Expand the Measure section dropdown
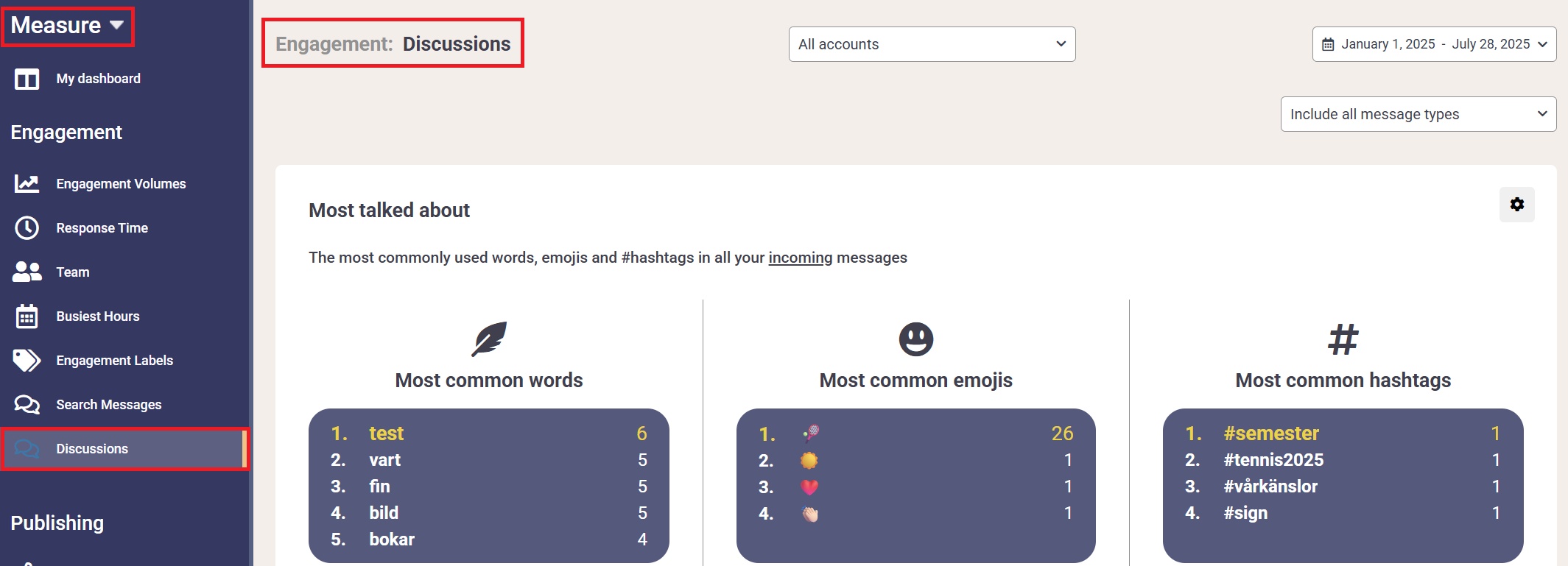 [x=68, y=26]
